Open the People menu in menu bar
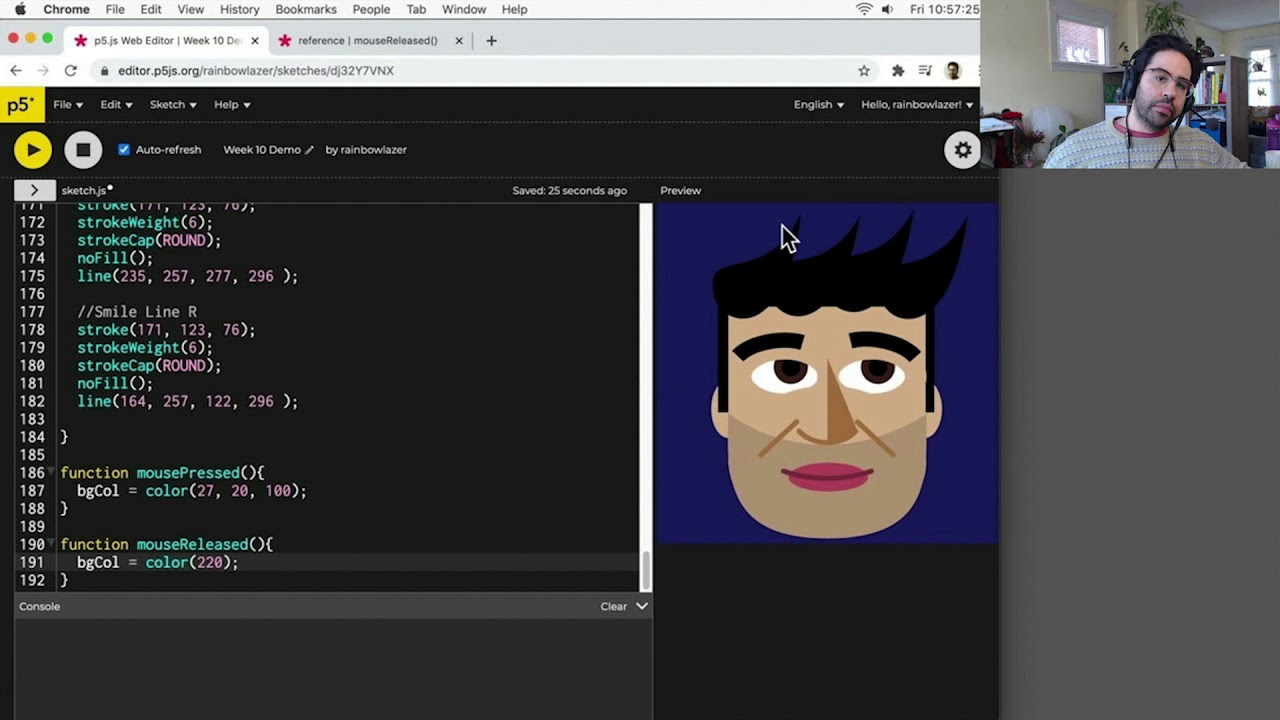Screen dimensions: 1280x720 pyautogui.click(x=371, y=9)
